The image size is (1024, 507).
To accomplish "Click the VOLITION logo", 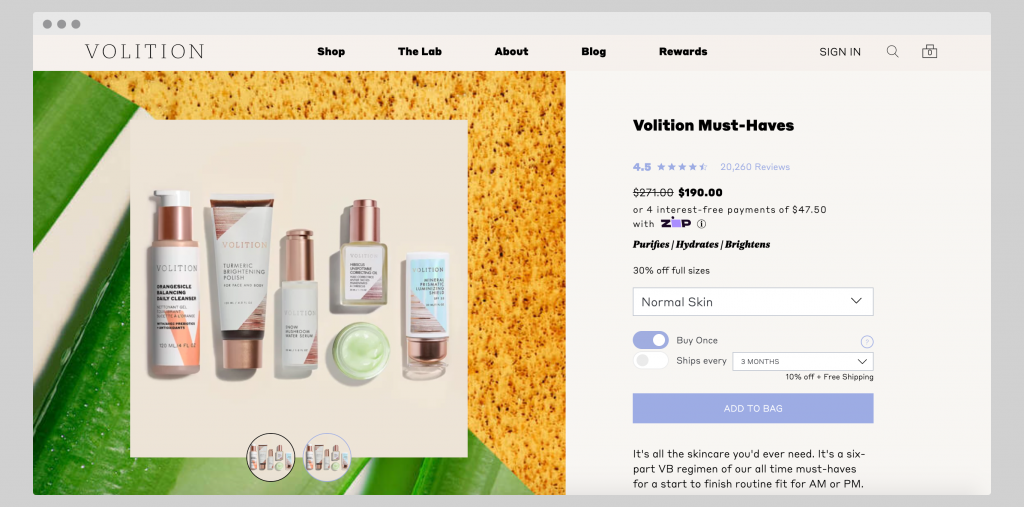I will point(144,52).
